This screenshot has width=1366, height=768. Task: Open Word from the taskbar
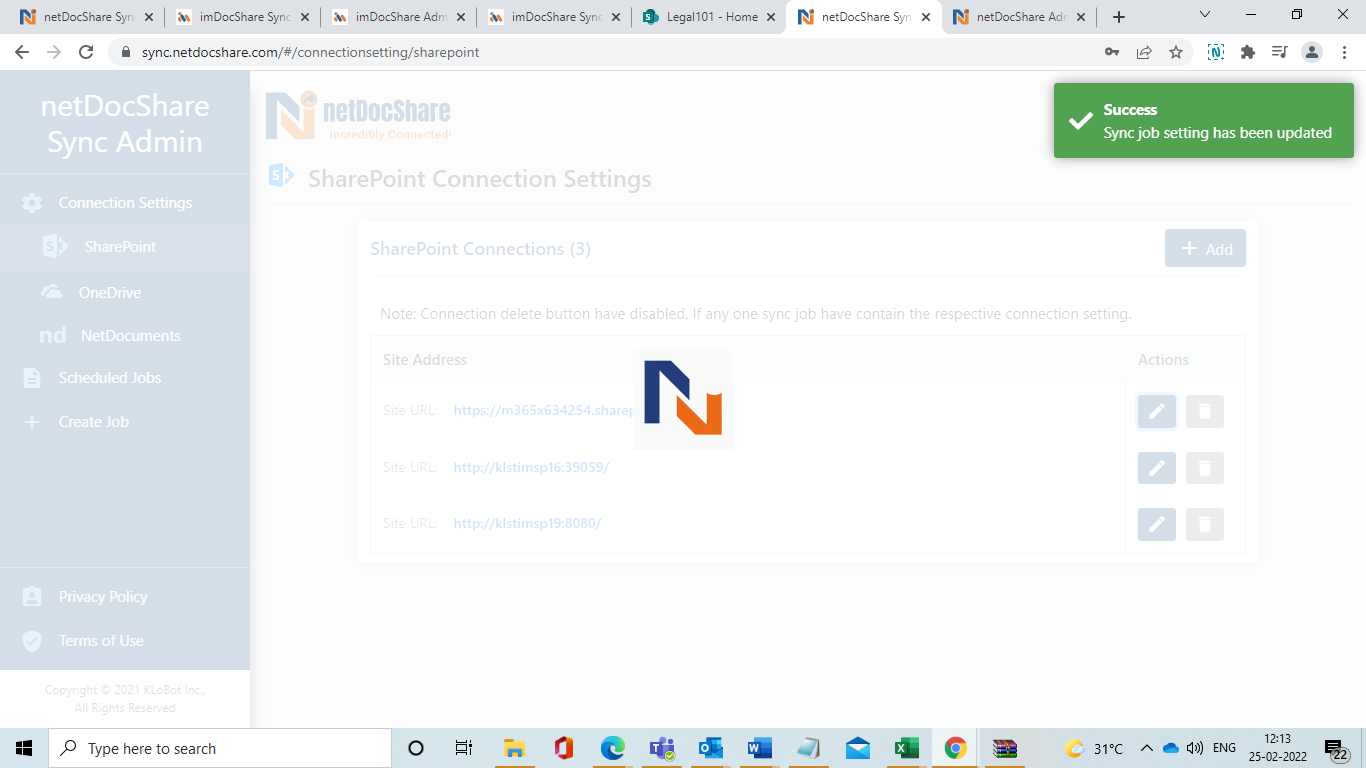click(760, 748)
